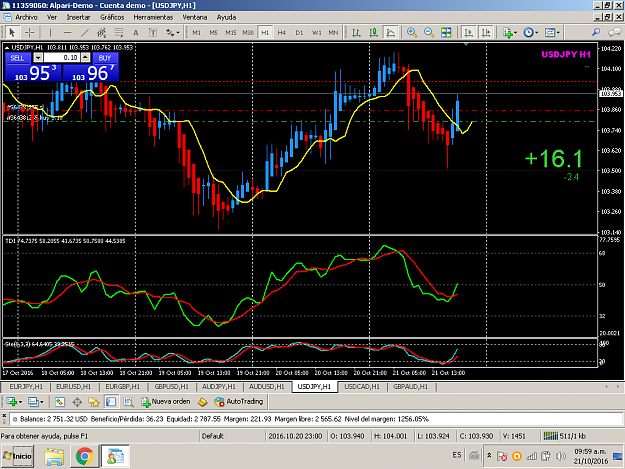The height and width of the screenshot is (469, 625).
Task: Open the indicators list dropdown
Action: coord(510,32)
